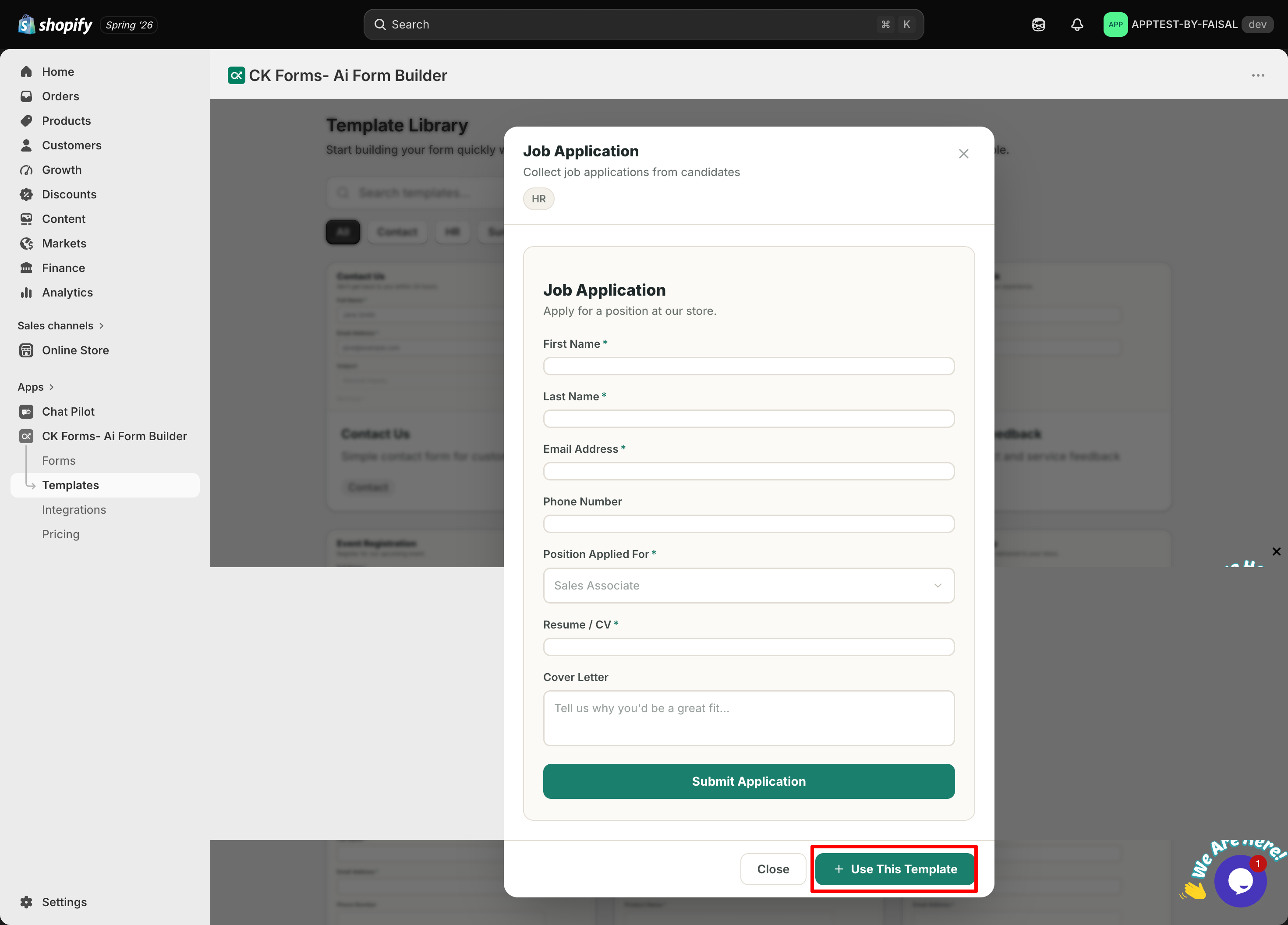Click the 'Template Library' page heading
The width and height of the screenshot is (1288, 925).
point(397,125)
